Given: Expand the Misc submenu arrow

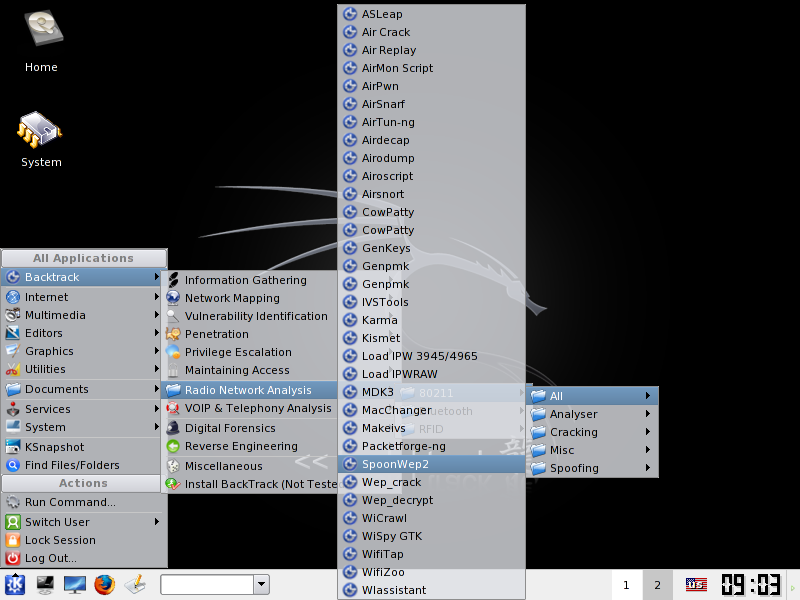Looking at the screenshot, I should point(647,450).
